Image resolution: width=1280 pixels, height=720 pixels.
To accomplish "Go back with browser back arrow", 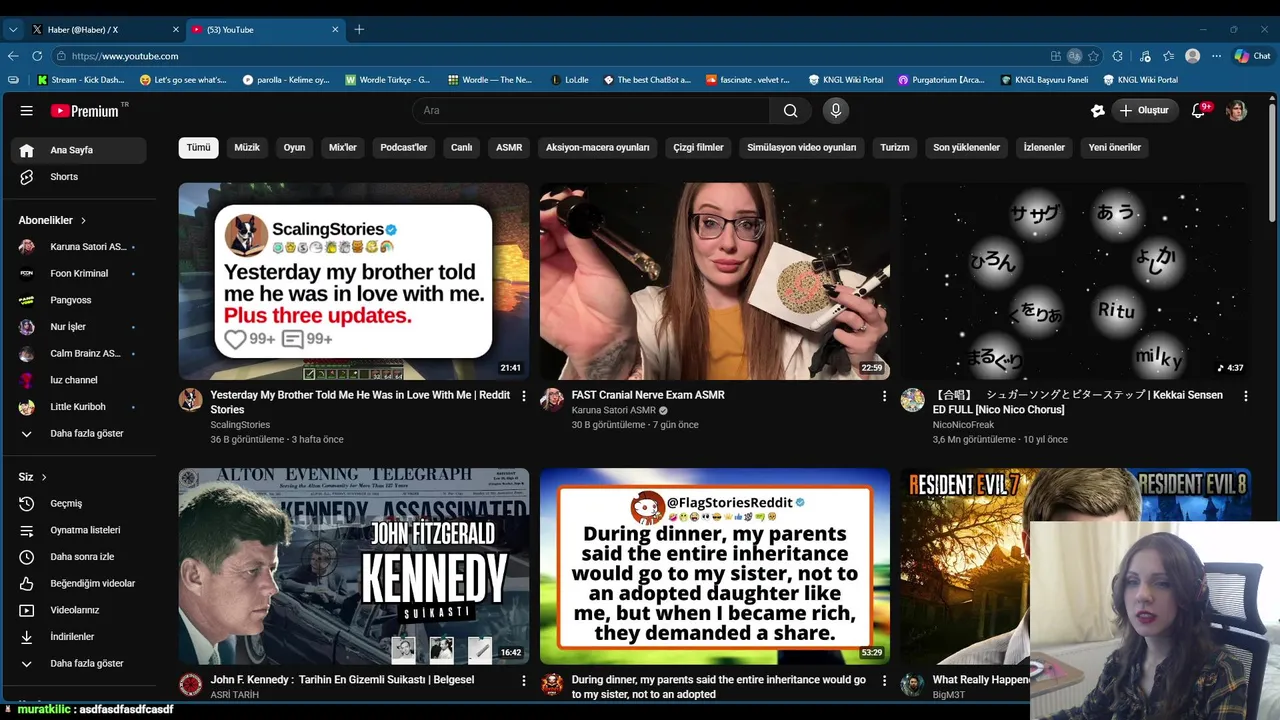I will (13, 56).
